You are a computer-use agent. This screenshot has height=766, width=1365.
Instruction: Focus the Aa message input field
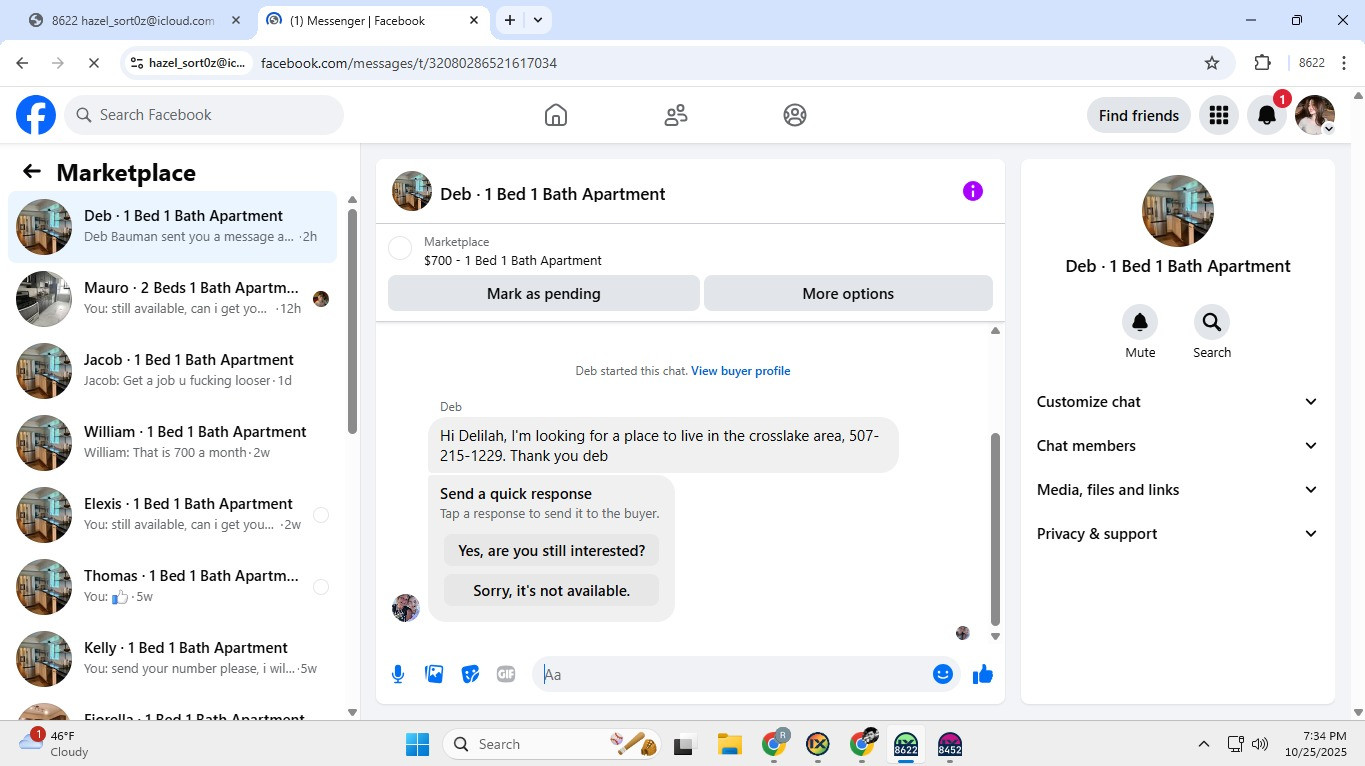tap(735, 674)
